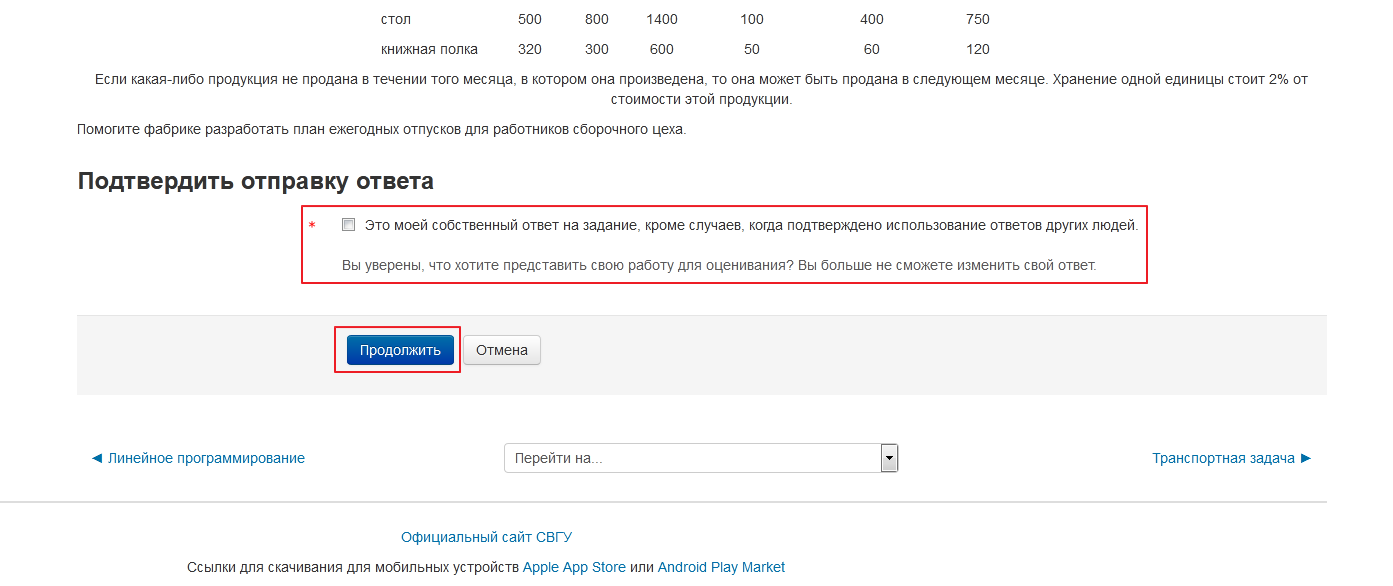Click the 320 value in the книжная полка row
This screenshot has width=1393, height=586.
(x=530, y=49)
